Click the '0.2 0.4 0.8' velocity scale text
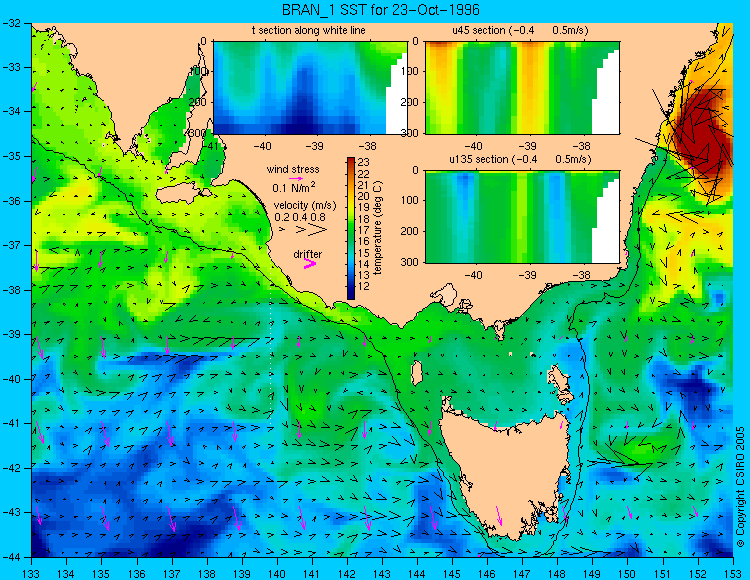The width and height of the screenshot is (750, 580). click(x=300, y=217)
